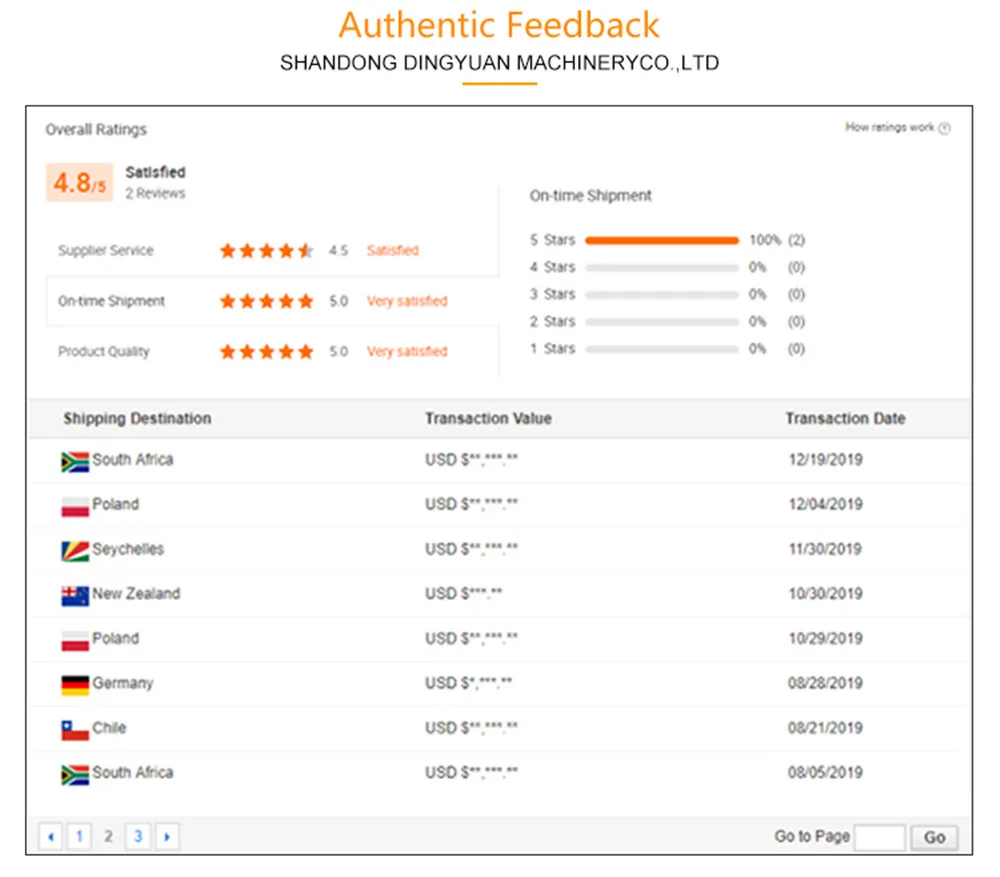The width and height of the screenshot is (1000, 877).
Task: Open the How ratings work help icon
Action: (945, 128)
